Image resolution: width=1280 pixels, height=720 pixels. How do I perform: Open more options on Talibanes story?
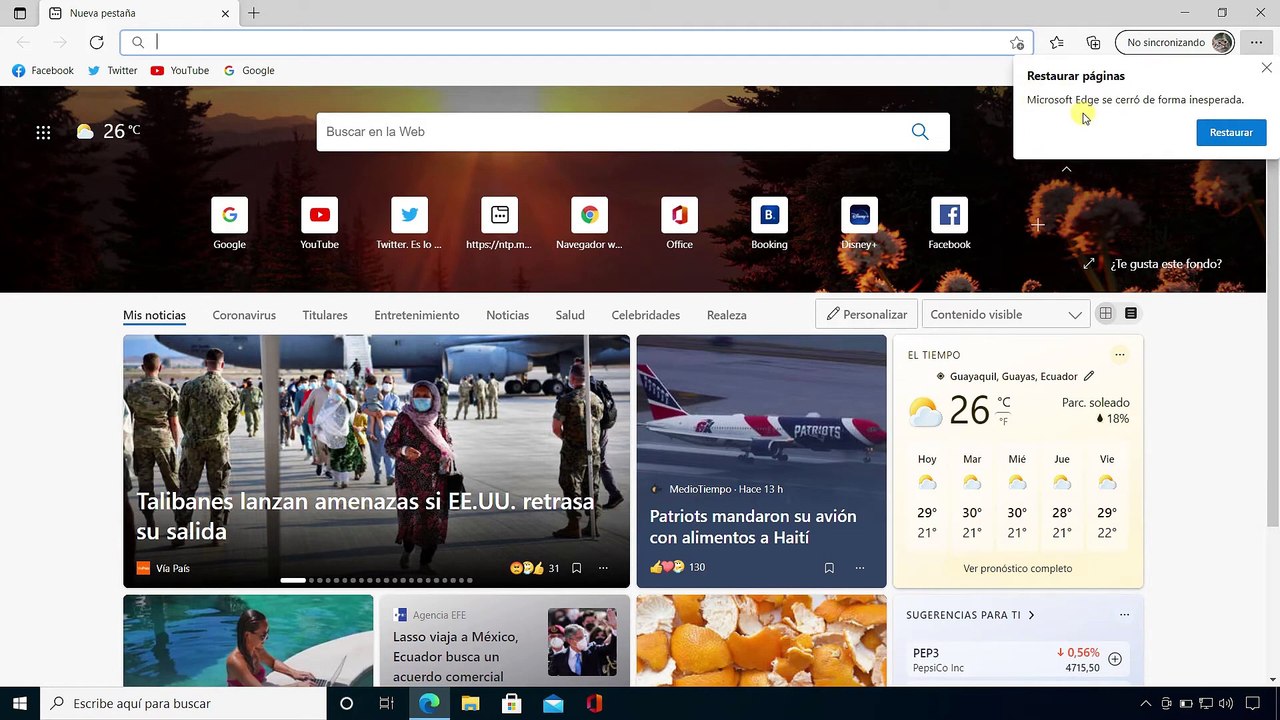click(x=603, y=568)
